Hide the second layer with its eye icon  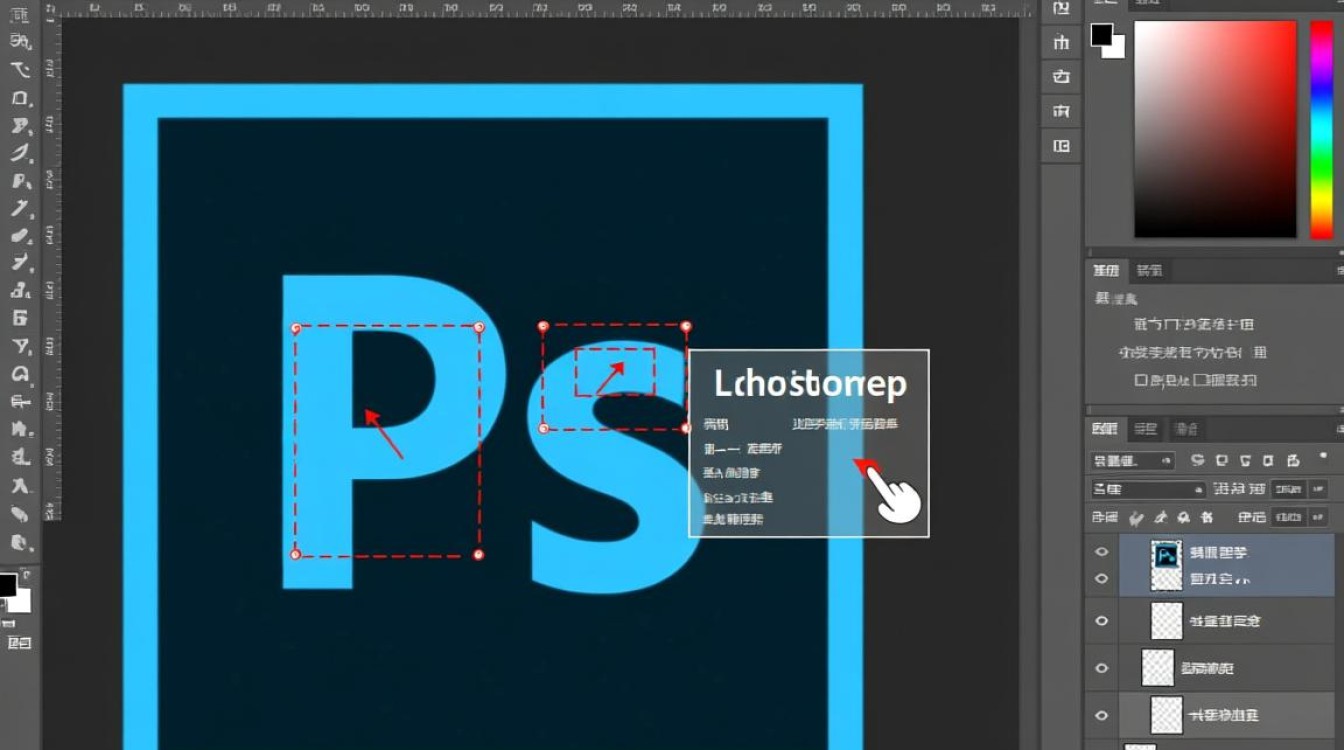1101,621
